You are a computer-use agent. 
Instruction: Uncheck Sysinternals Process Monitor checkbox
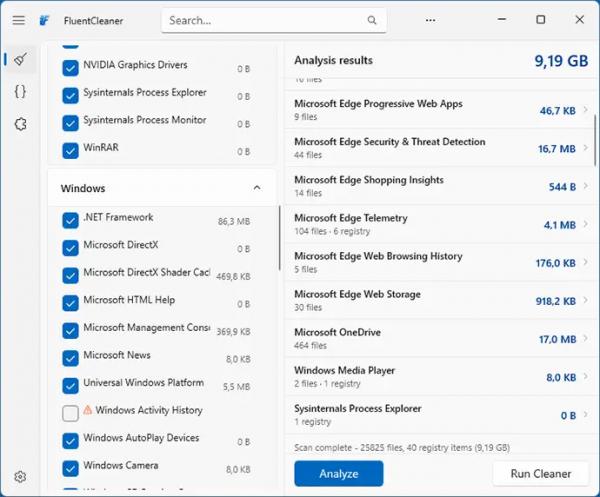70,123
